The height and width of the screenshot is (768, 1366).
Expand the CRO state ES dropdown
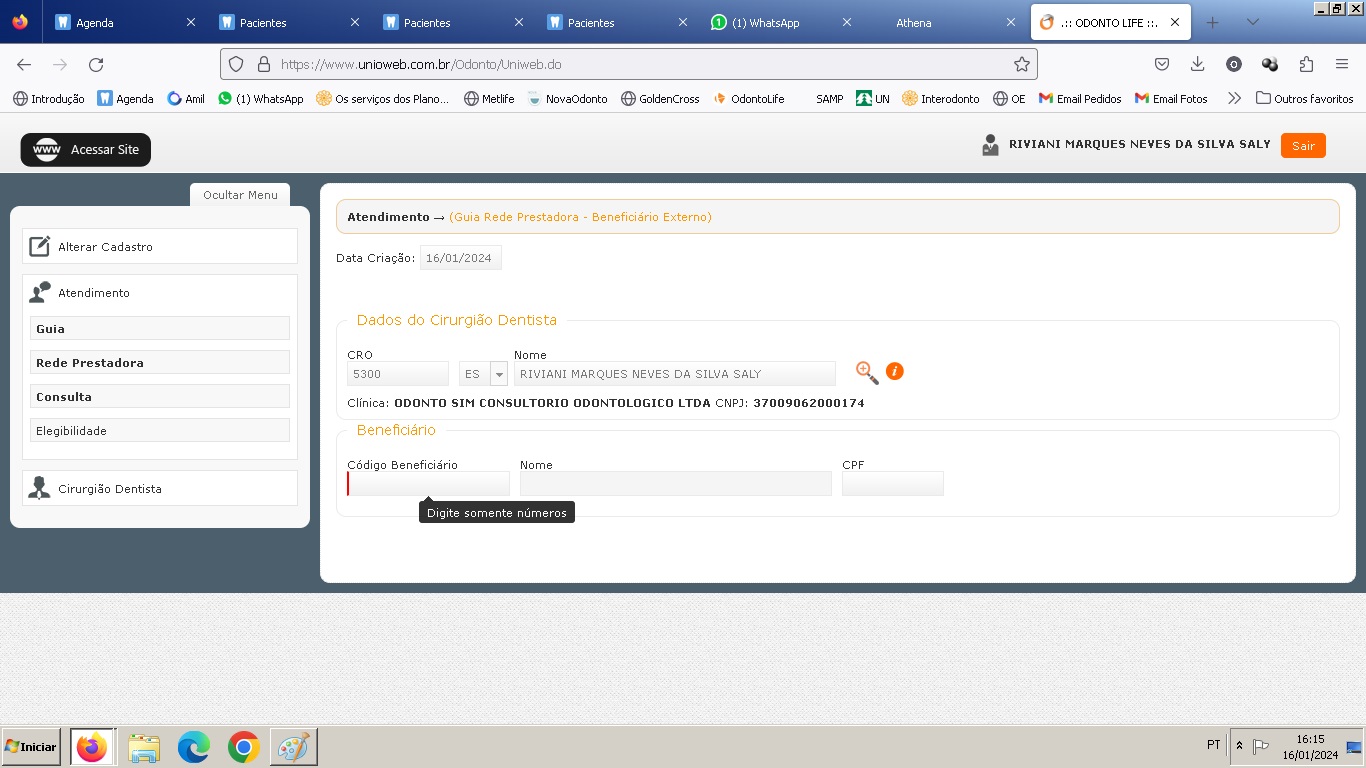(x=499, y=374)
